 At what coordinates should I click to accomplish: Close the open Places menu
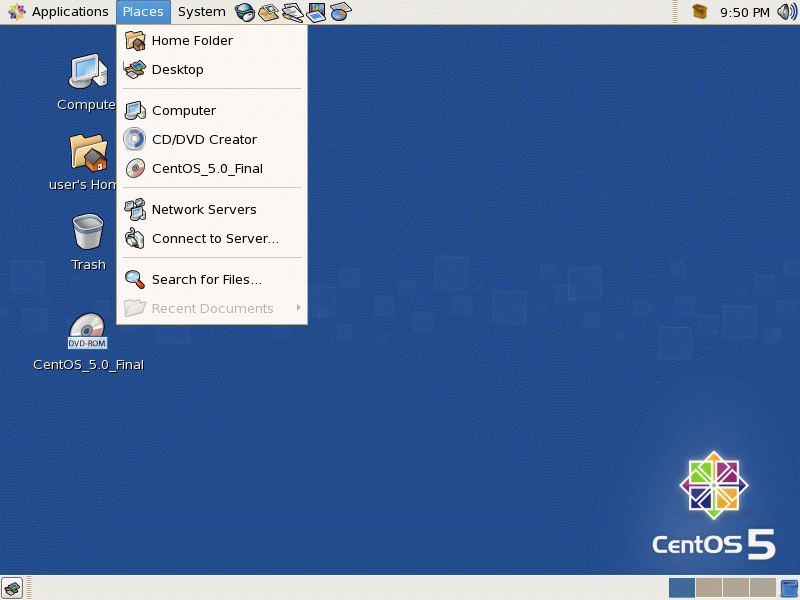click(x=143, y=12)
